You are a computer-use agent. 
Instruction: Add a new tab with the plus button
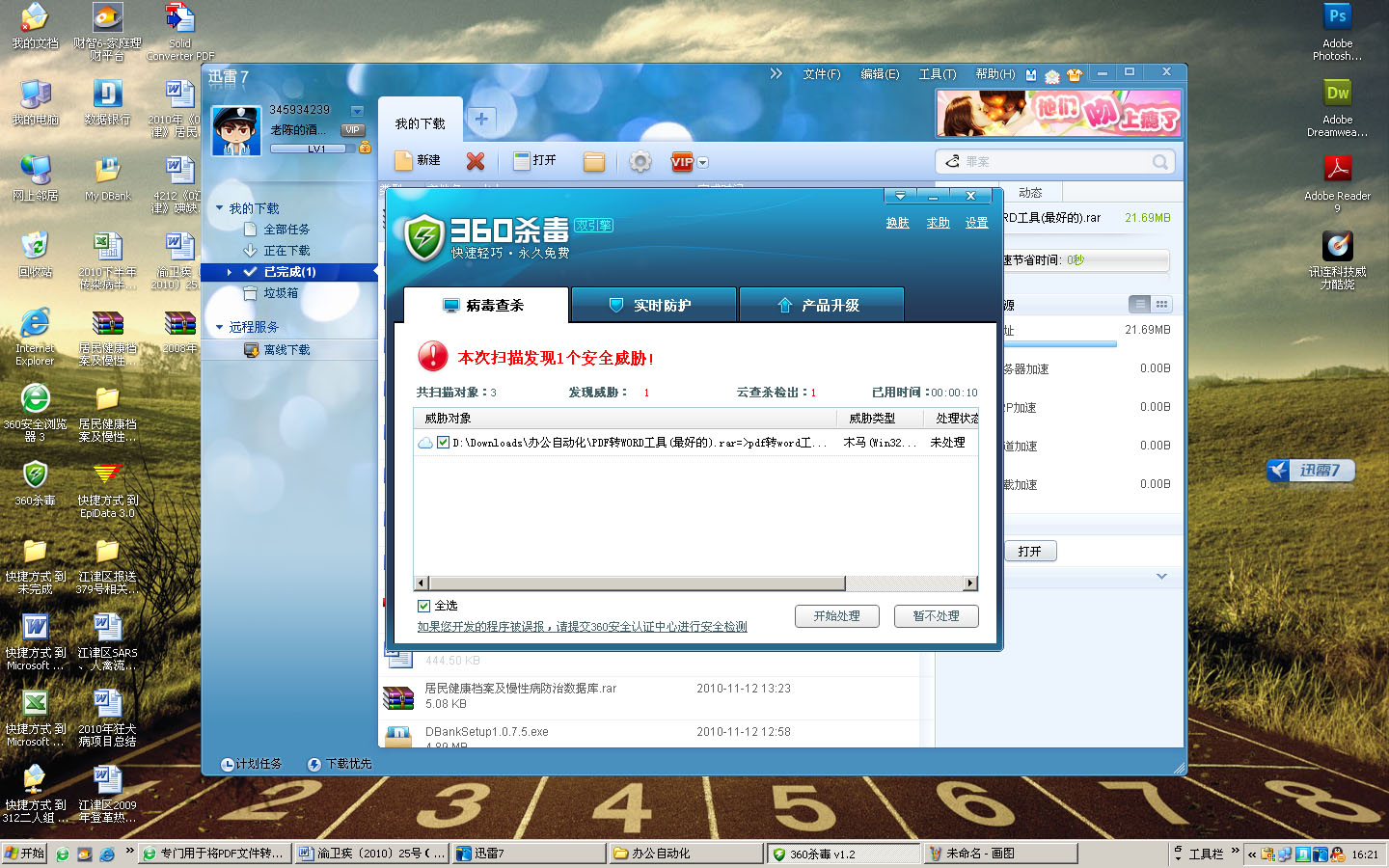coord(481,119)
